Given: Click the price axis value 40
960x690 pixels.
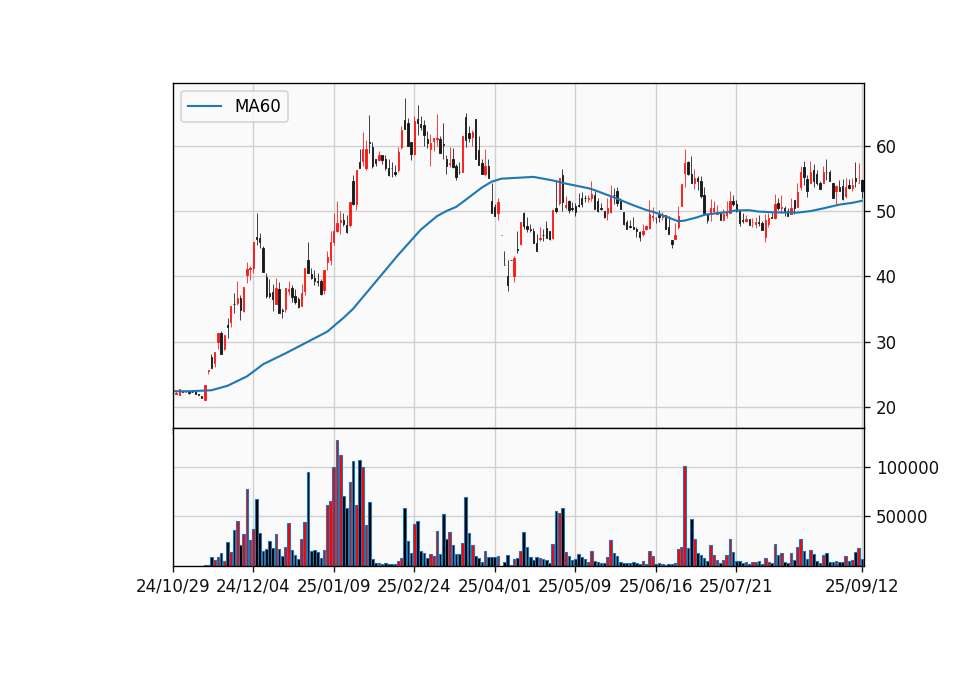Looking at the screenshot, I should pos(886,277).
